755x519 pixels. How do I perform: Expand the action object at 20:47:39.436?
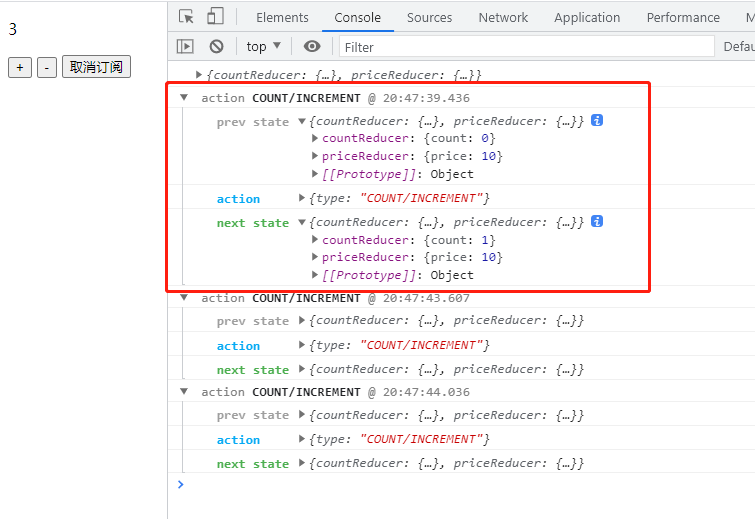(x=301, y=197)
